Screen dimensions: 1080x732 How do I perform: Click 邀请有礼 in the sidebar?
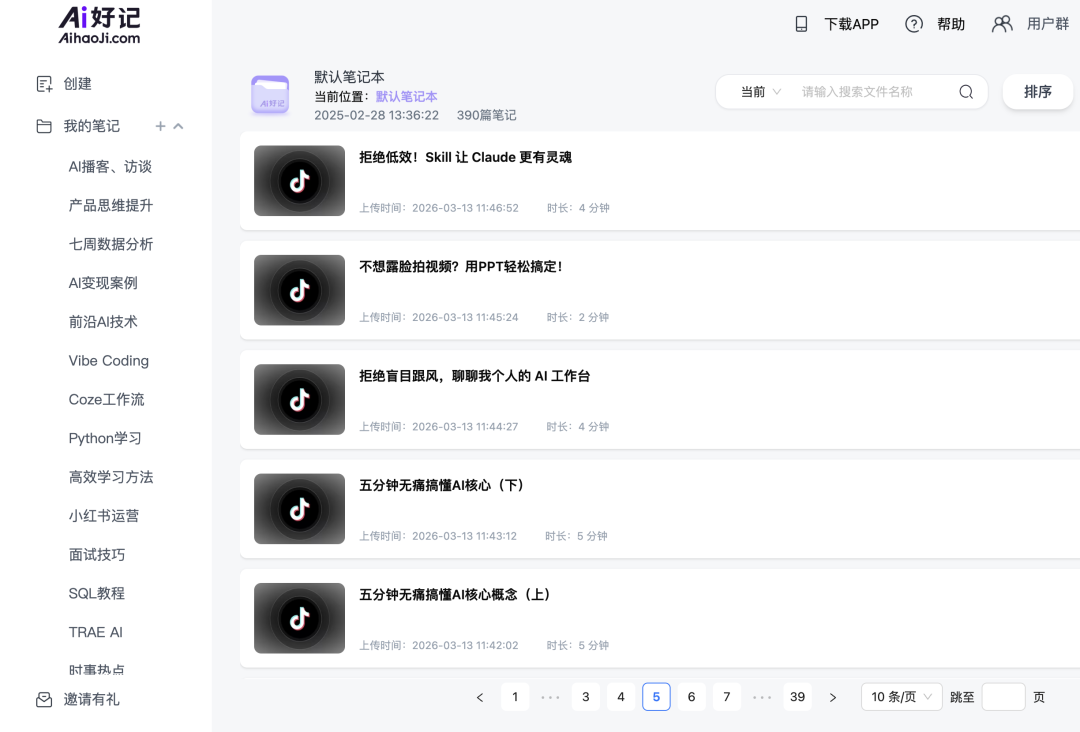coord(92,700)
